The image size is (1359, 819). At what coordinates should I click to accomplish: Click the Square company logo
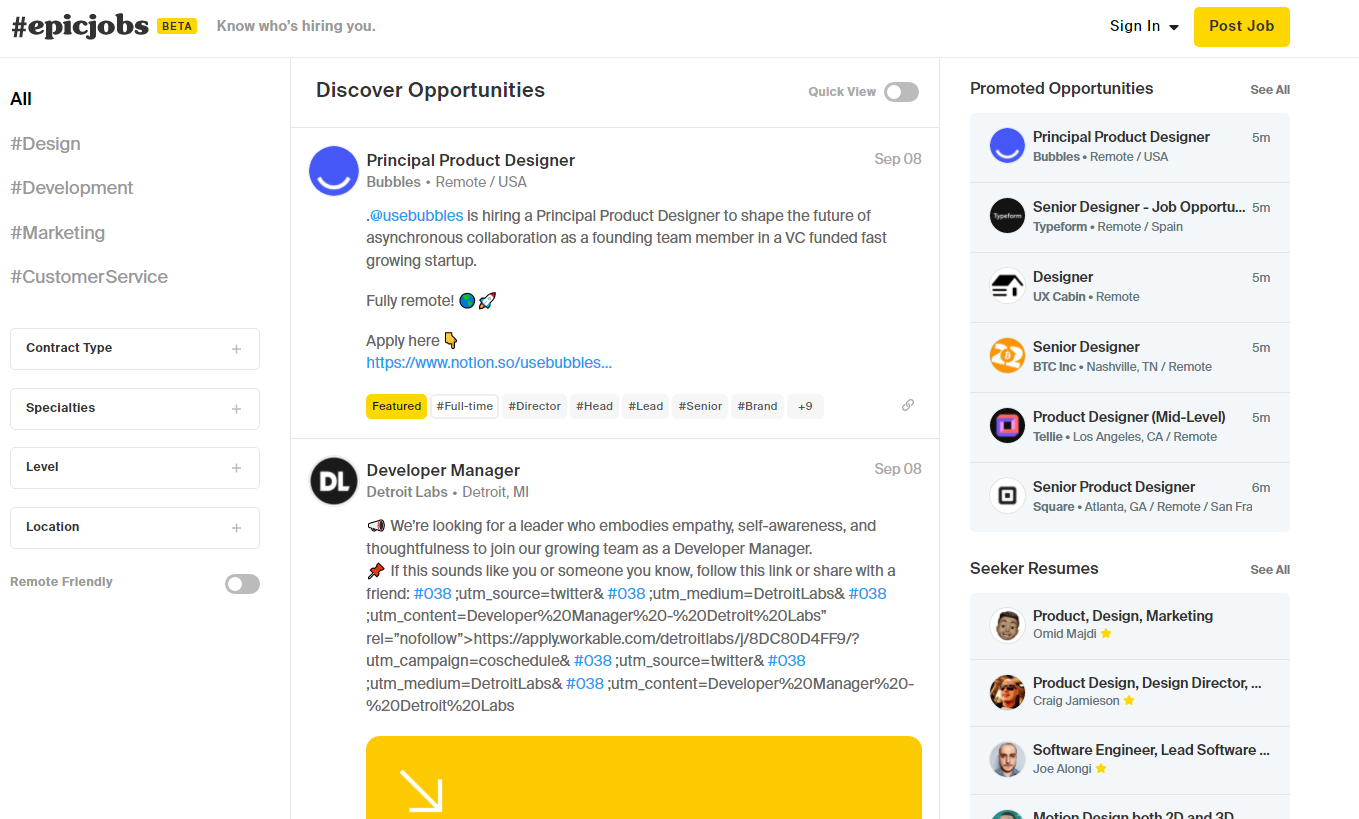[x=1007, y=496]
